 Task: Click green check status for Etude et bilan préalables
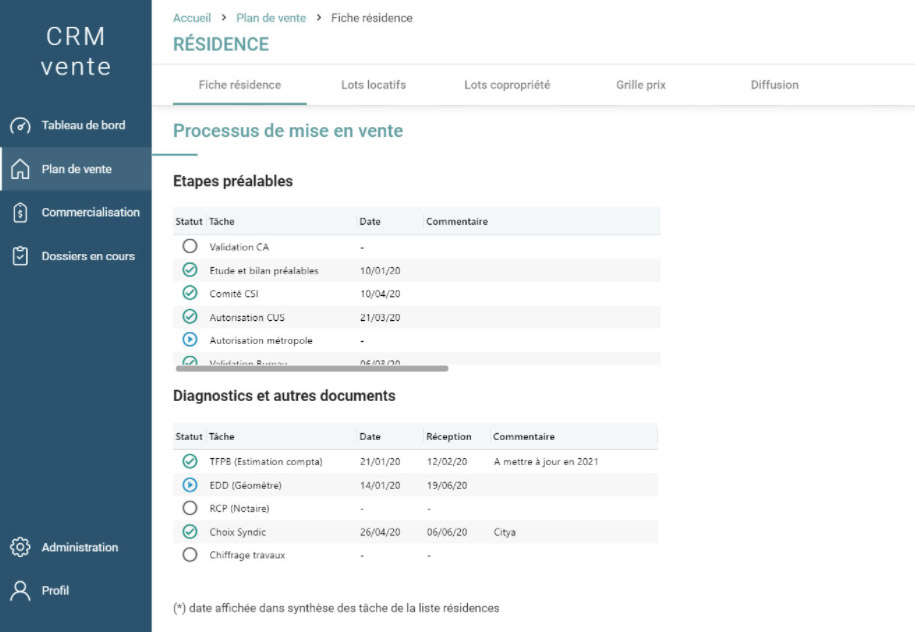(x=190, y=270)
